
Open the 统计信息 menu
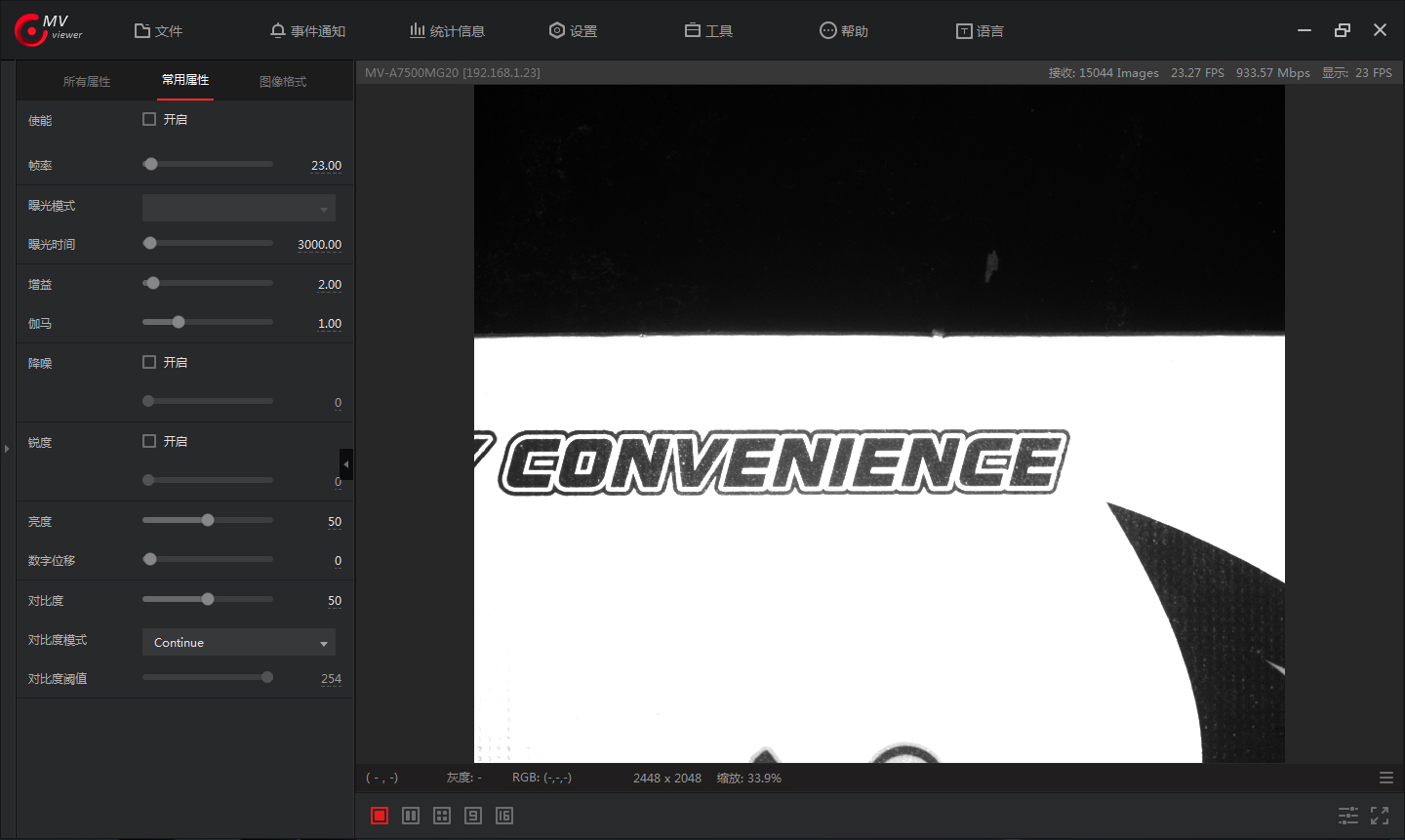(x=447, y=31)
